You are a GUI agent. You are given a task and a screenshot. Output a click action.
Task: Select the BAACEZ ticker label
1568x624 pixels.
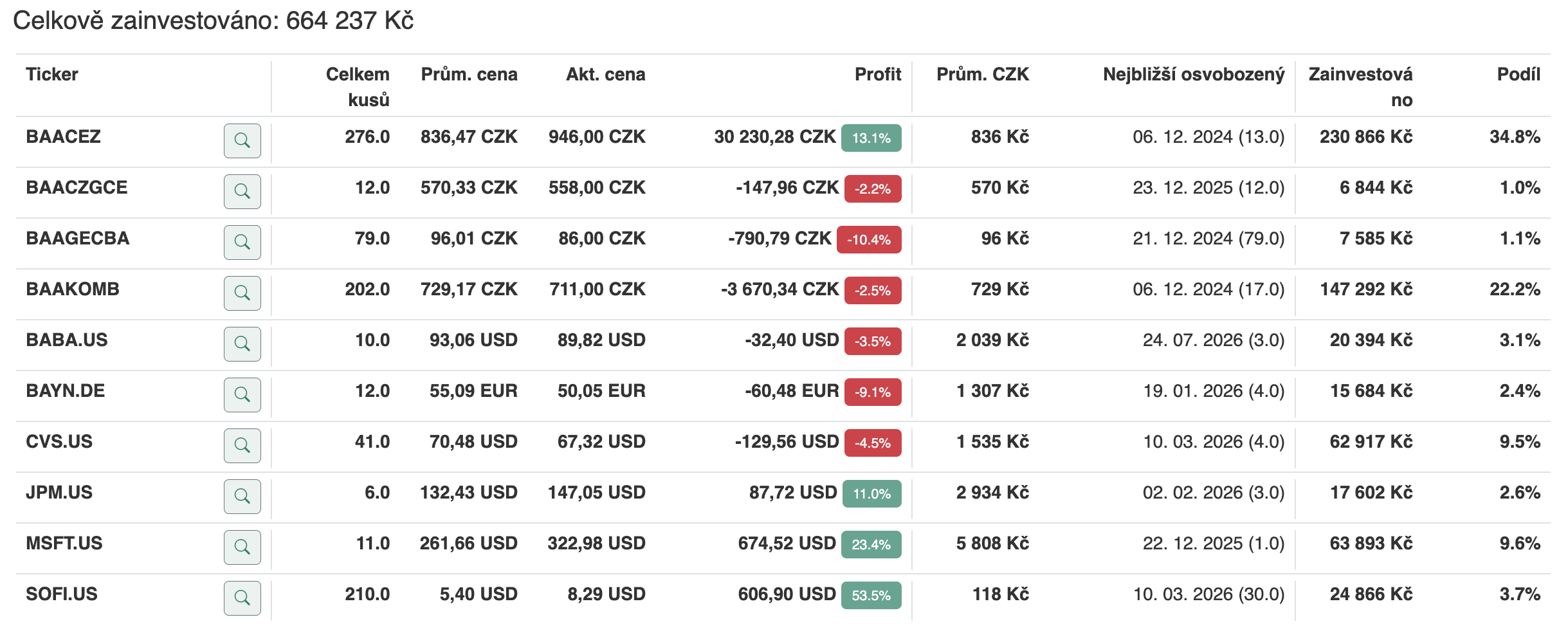pos(64,137)
